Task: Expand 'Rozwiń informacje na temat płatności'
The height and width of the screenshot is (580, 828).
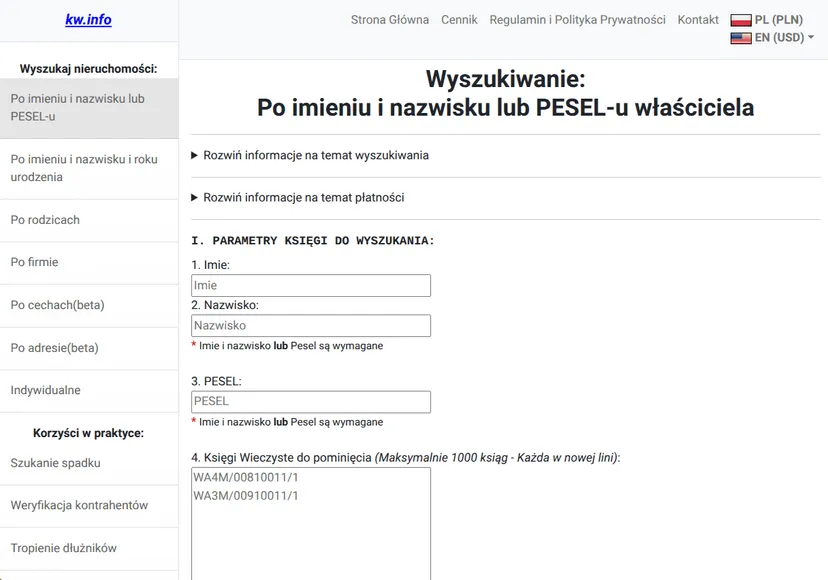Action: pos(298,198)
